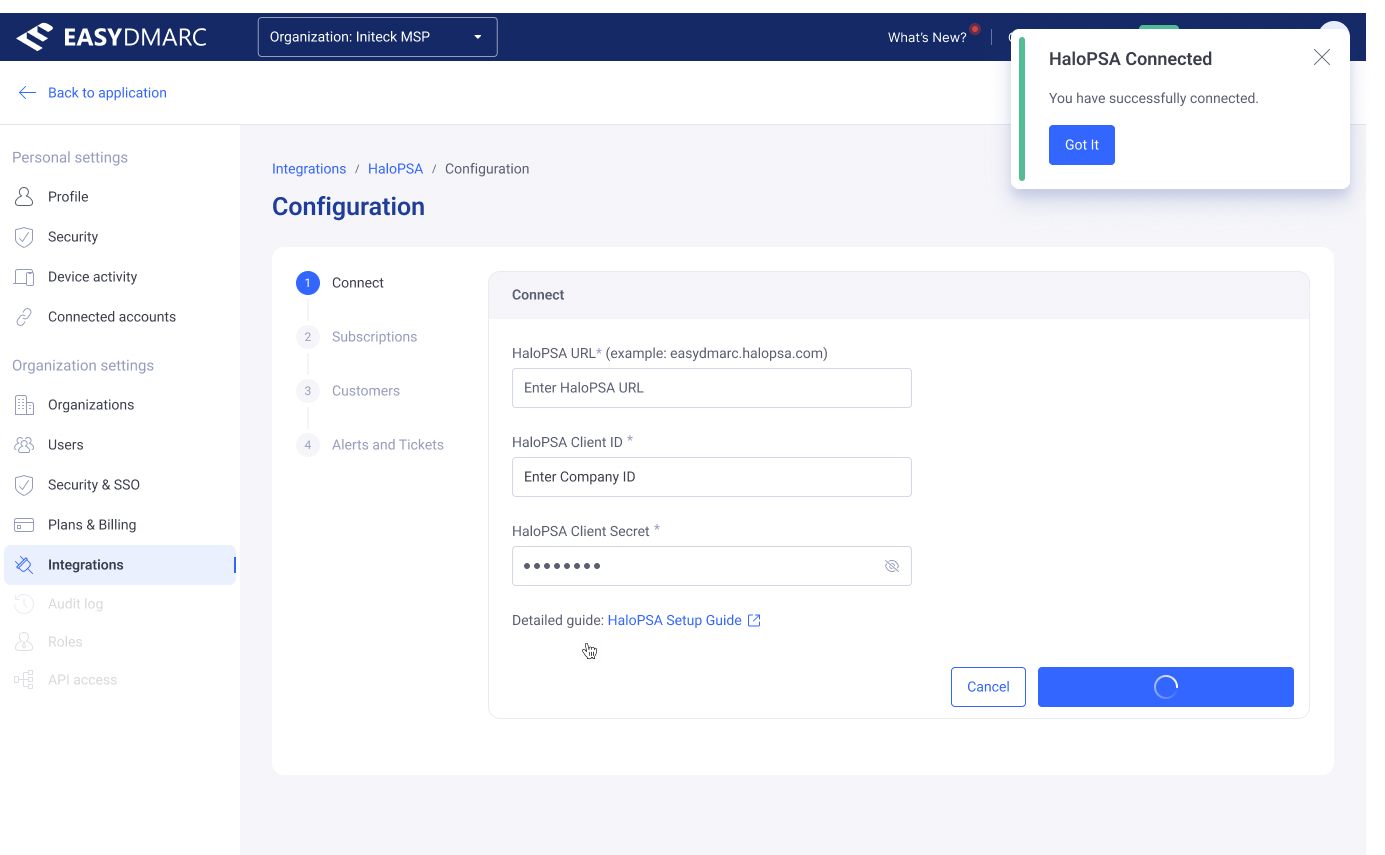Click the API access icon
This screenshot has height=855, width=1385.
(24, 680)
